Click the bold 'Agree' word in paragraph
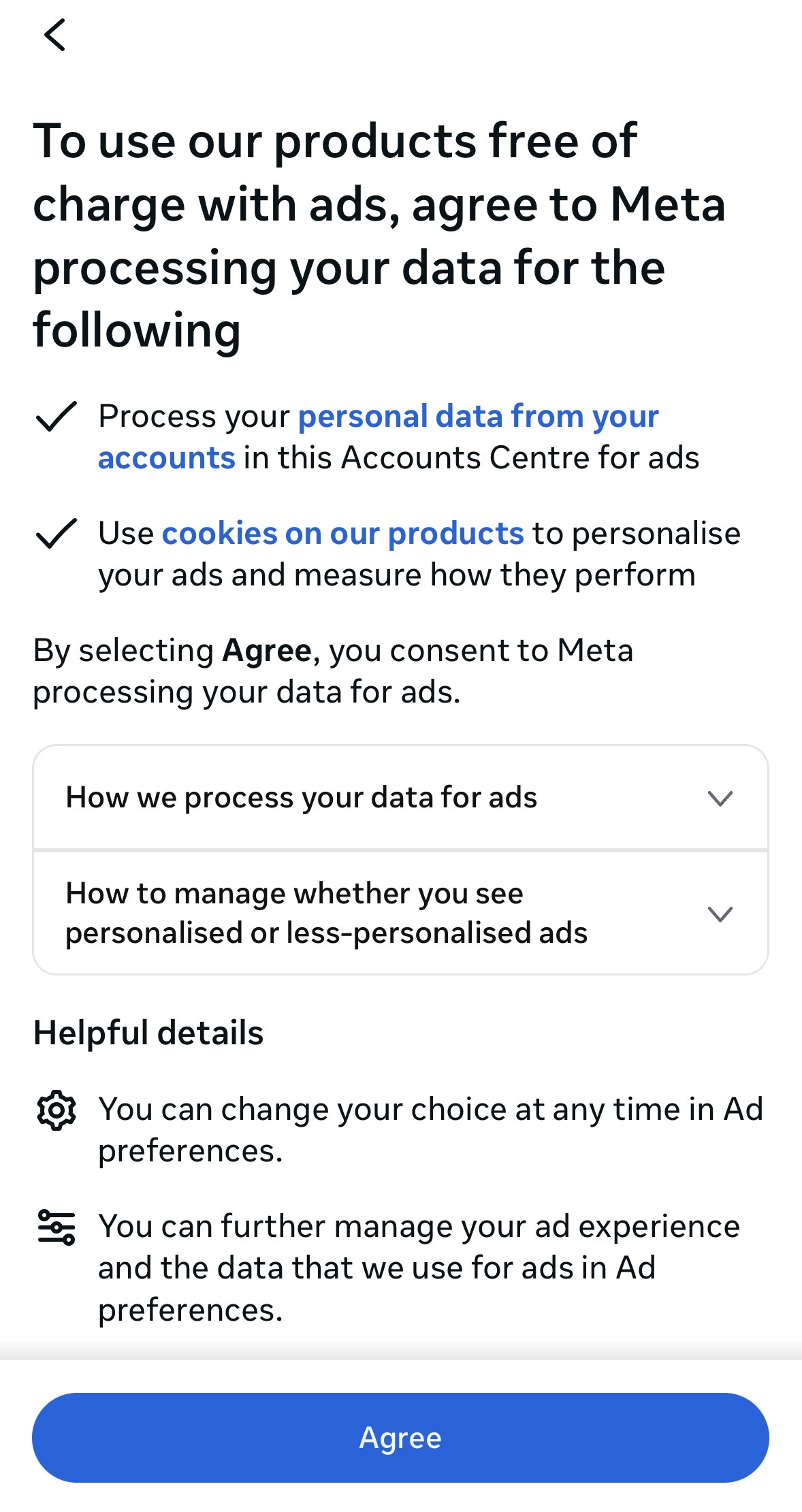The width and height of the screenshot is (802, 1512). point(267,651)
